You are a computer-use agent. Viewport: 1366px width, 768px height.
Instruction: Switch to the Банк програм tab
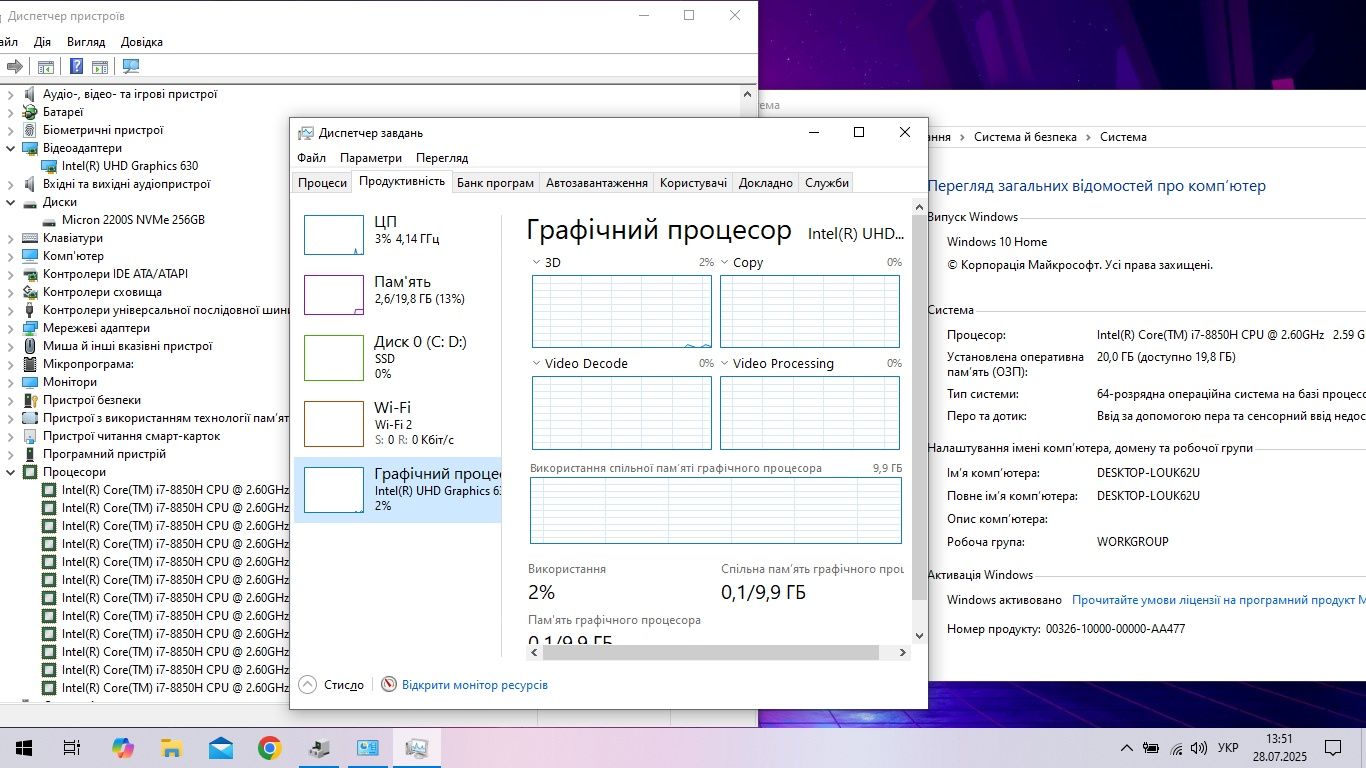click(x=495, y=183)
